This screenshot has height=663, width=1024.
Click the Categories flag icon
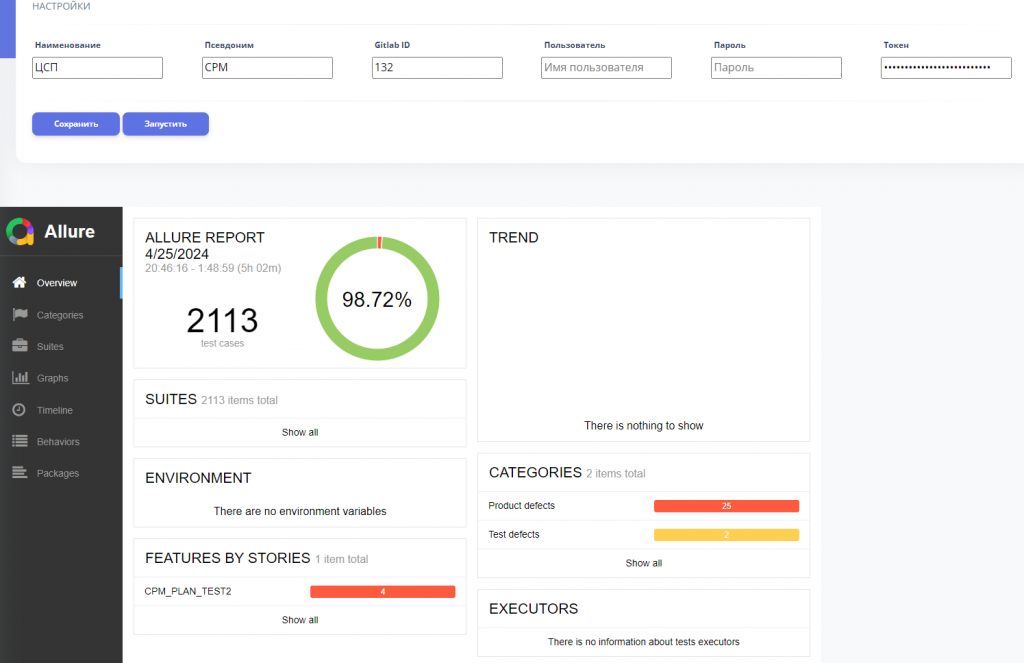[20, 314]
